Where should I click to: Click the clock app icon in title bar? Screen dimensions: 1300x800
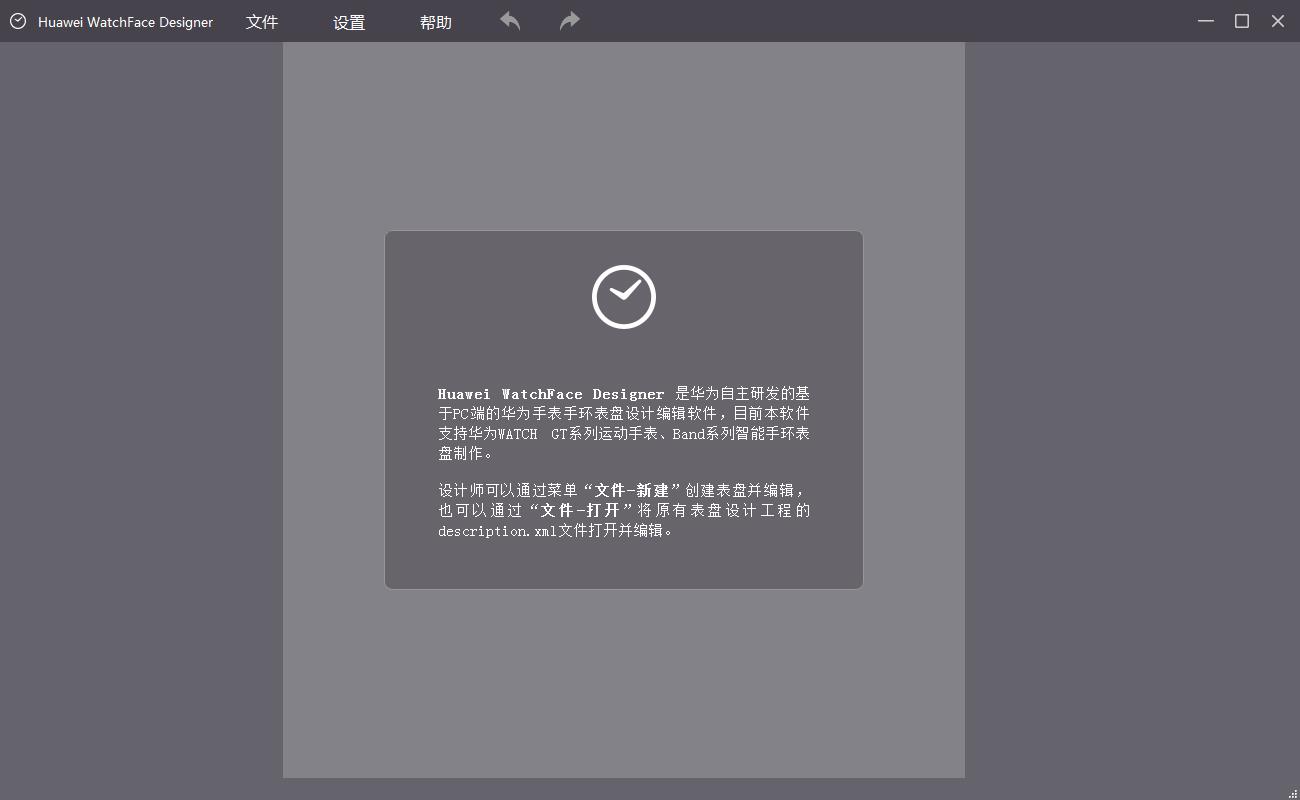tap(18, 21)
